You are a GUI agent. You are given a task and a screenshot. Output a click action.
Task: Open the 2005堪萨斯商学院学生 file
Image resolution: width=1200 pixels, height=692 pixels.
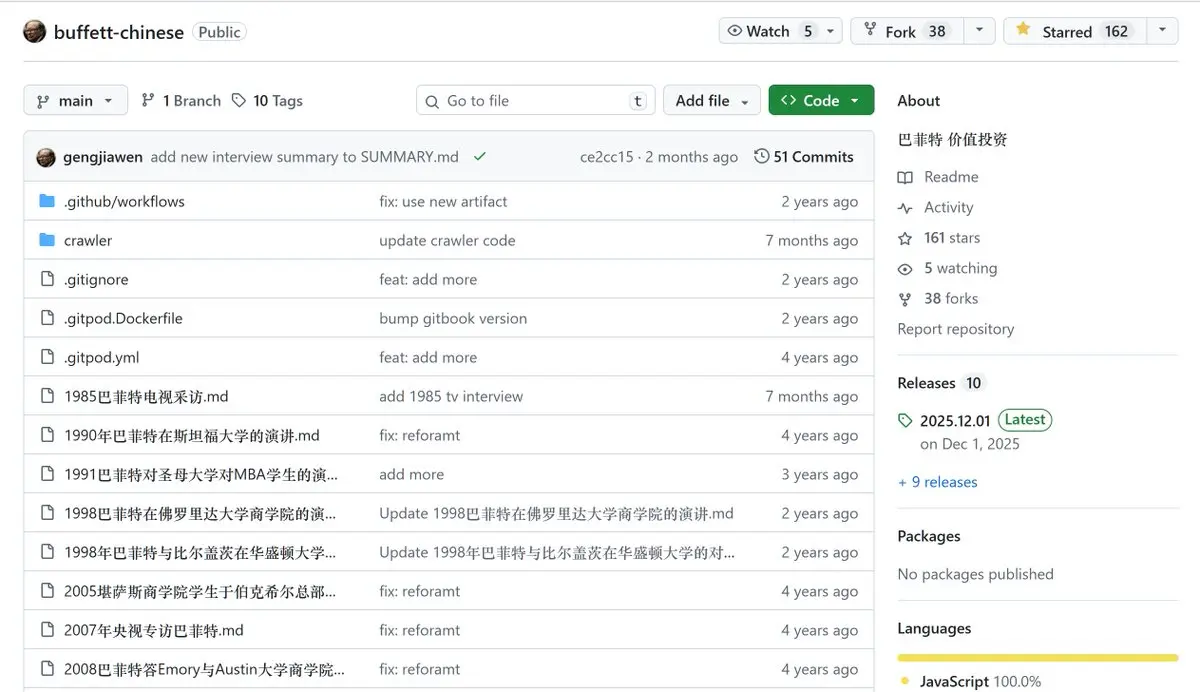point(200,592)
